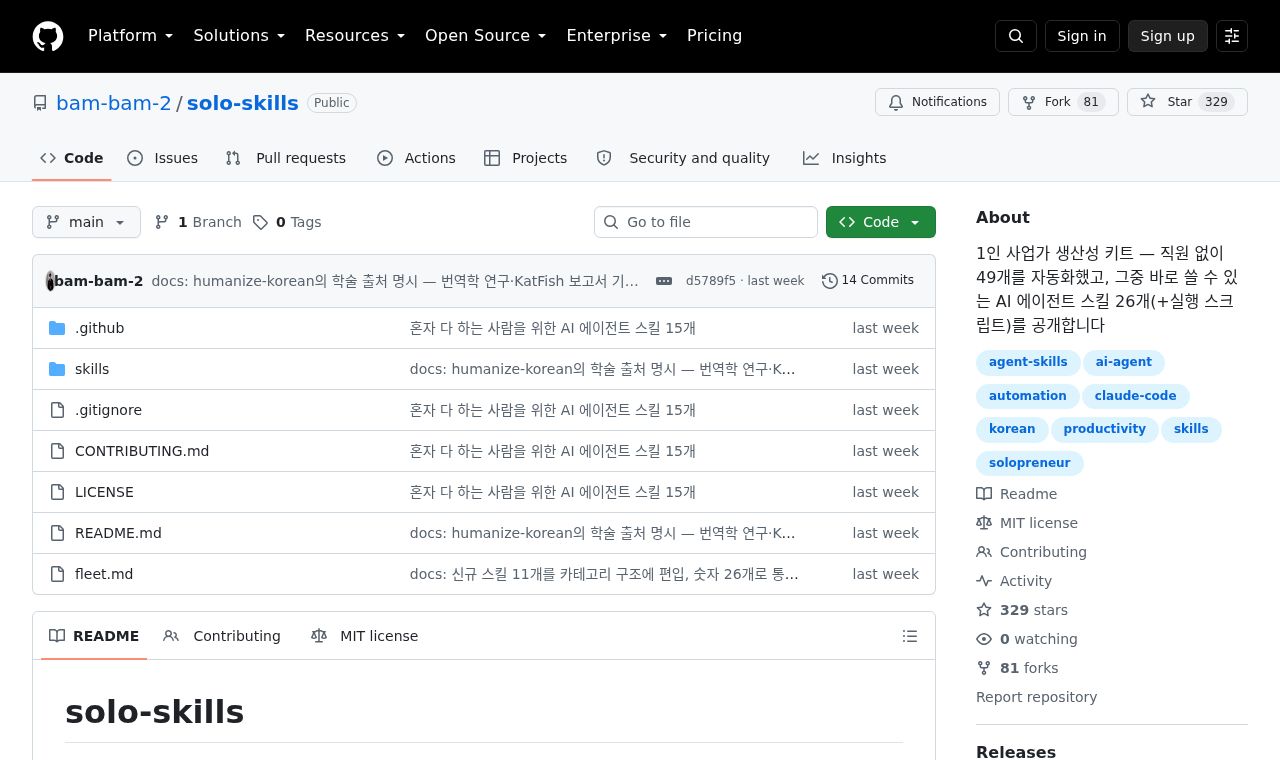The image size is (1280, 760).
Task: Open the Pricing link
Action: click(x=714, y=36)
